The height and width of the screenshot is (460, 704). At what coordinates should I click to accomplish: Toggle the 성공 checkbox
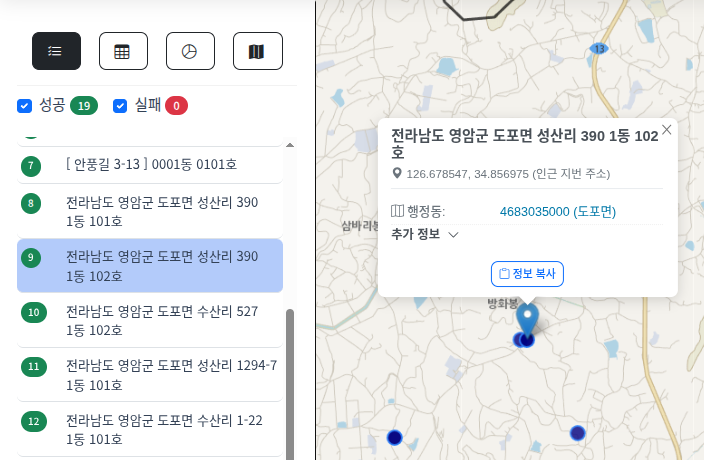point(25,105)
